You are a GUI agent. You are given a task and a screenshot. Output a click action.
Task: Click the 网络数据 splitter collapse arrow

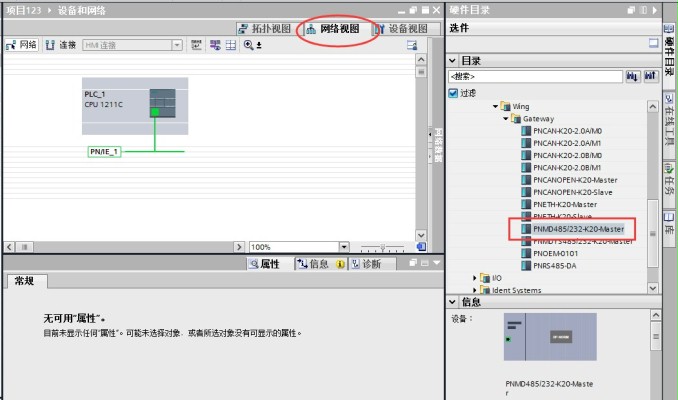[430, 134]
